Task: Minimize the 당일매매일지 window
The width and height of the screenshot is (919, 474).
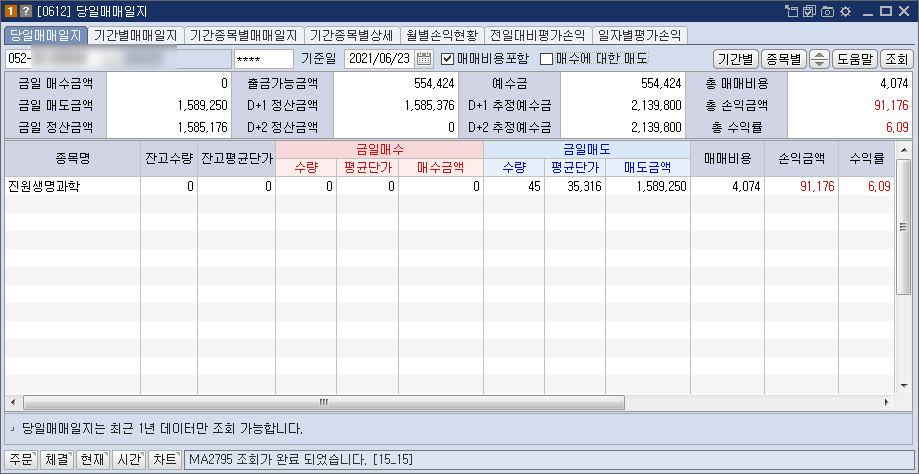Action: pos(868,11)
